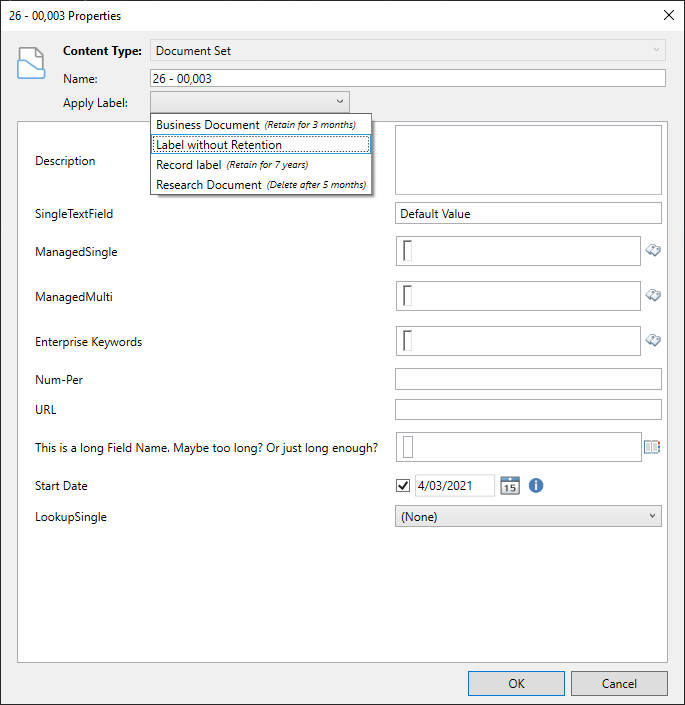Click the LookupSingle label text
685x705 pixels.
pos(71,517)
